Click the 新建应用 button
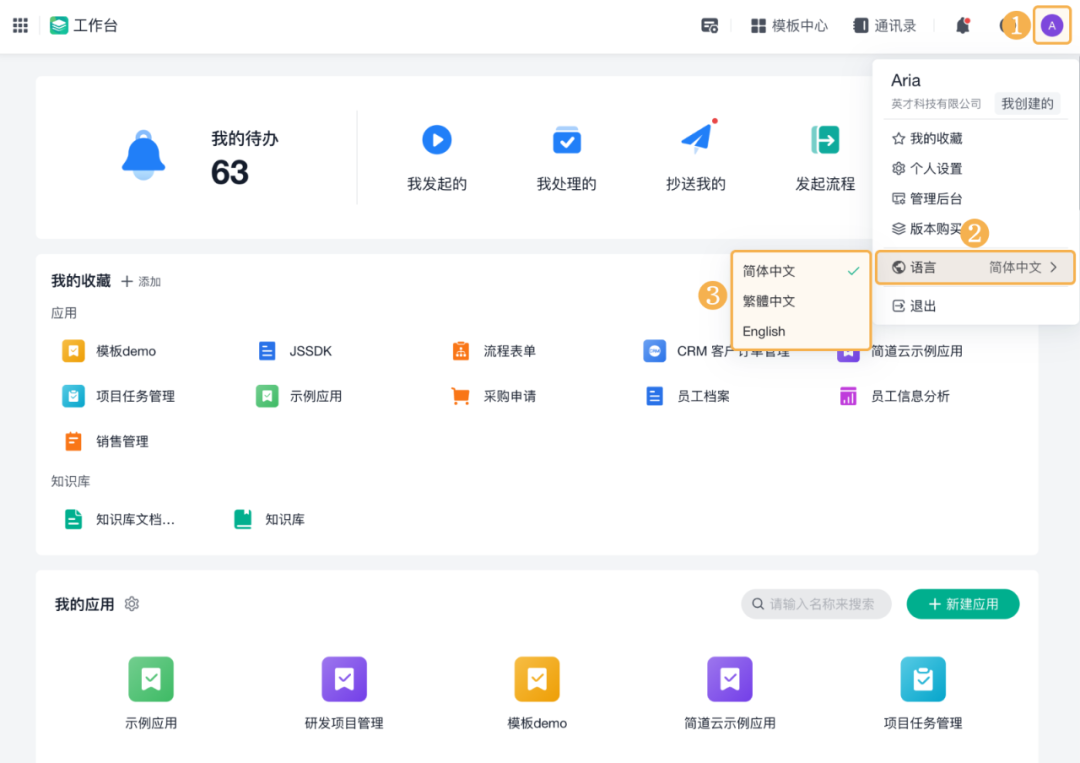1080x763 pixels. pyautogui.click(x=963, y=604)
